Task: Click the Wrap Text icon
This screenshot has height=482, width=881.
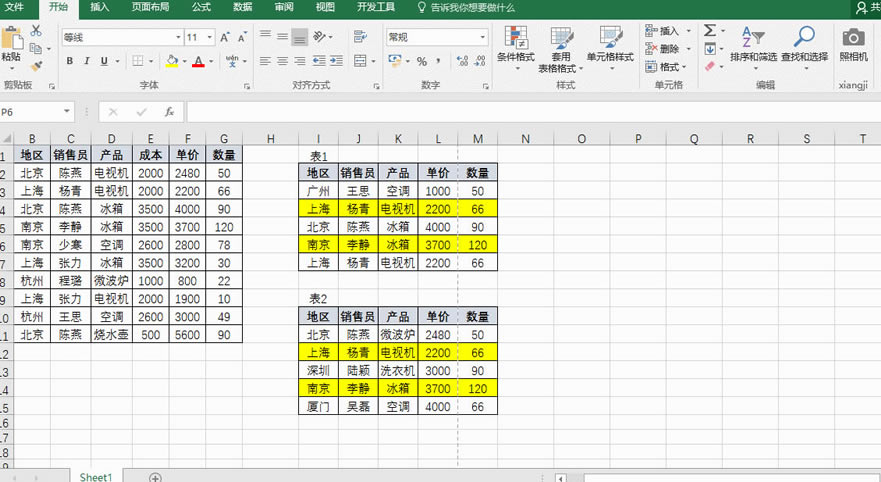Action: 360,37
